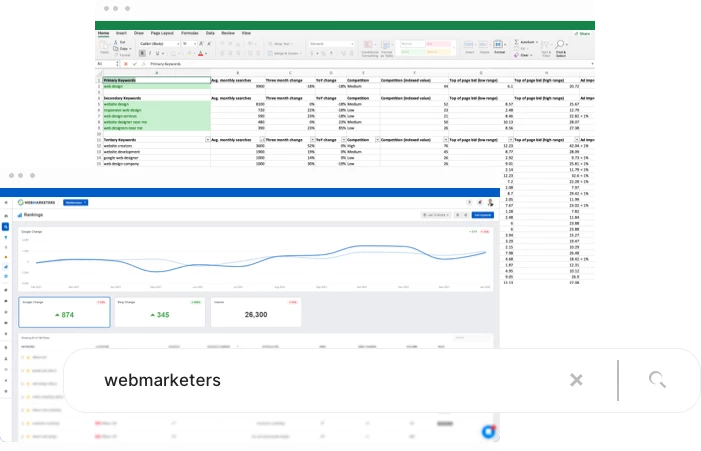Switch to the Formulas ribbon tab

pos(190,33)
